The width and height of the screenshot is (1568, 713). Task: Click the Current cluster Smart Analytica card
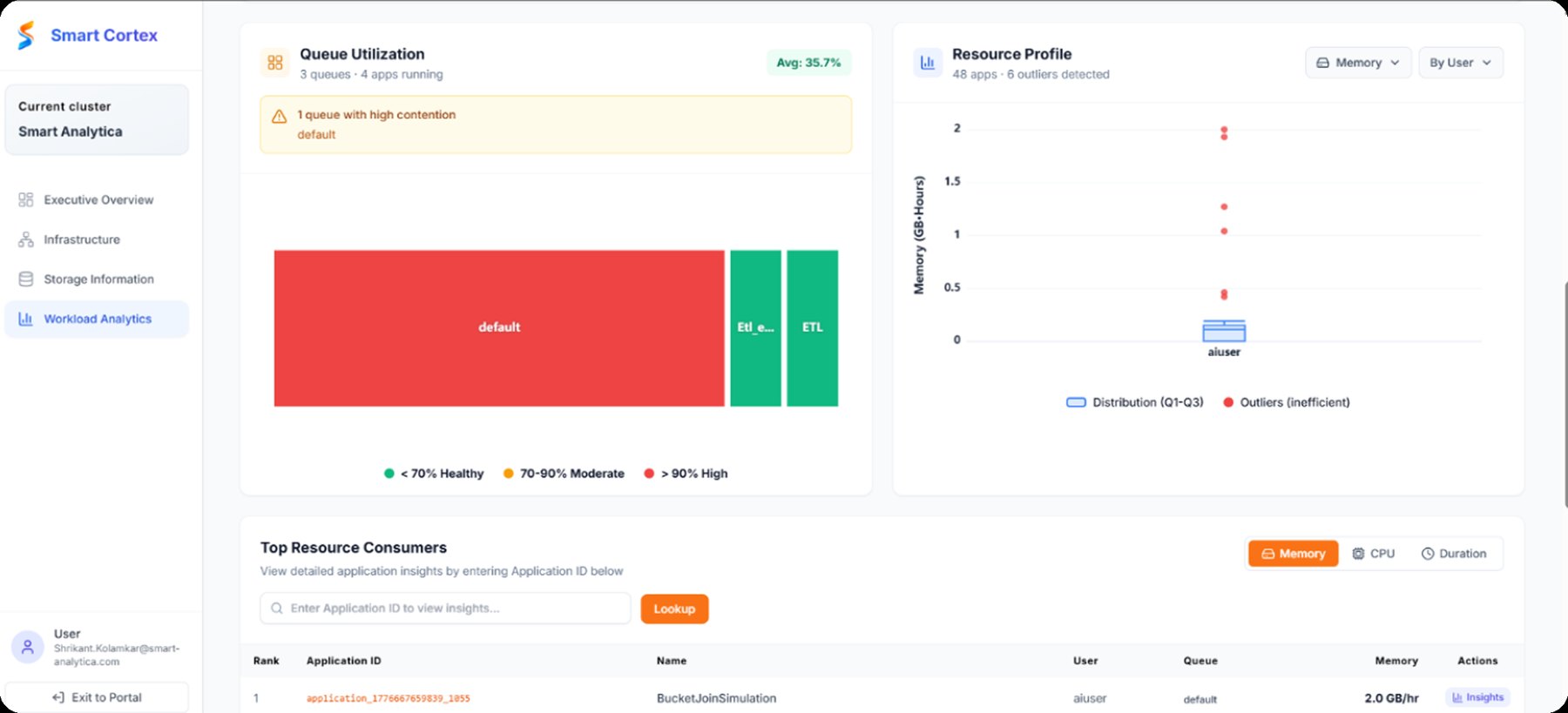point(97,119)
